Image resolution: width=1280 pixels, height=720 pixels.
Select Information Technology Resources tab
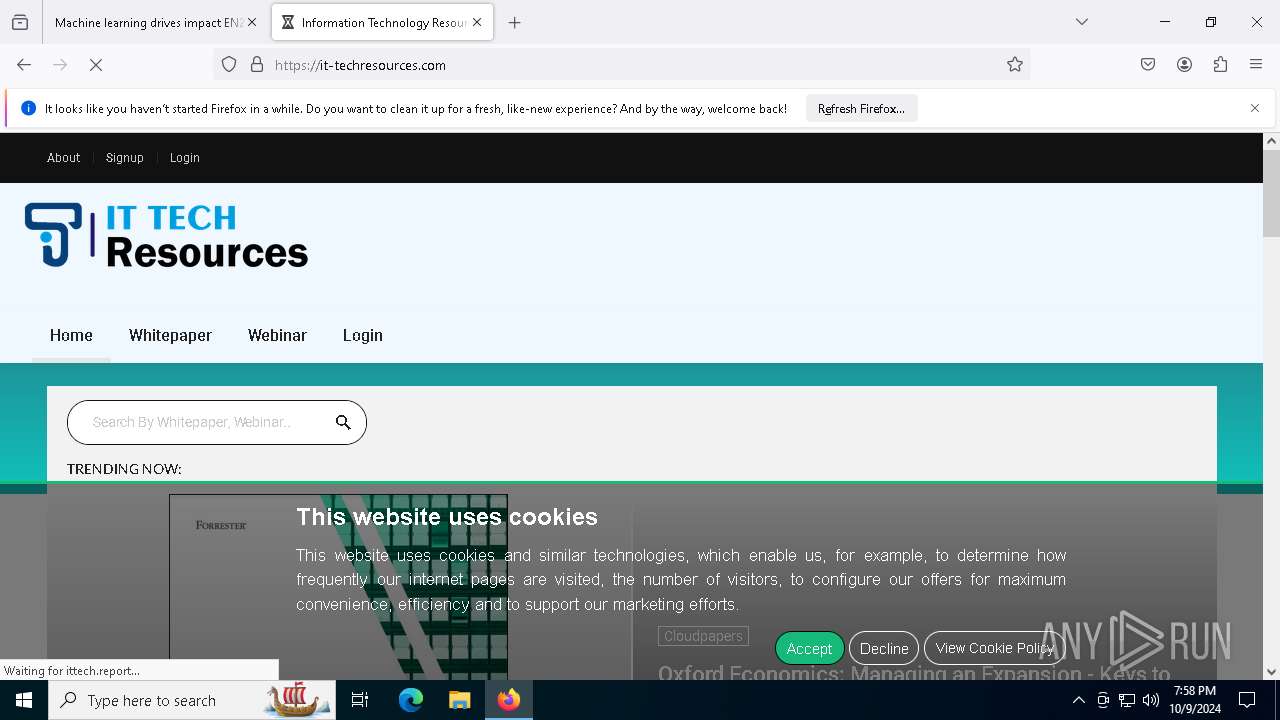382,22
